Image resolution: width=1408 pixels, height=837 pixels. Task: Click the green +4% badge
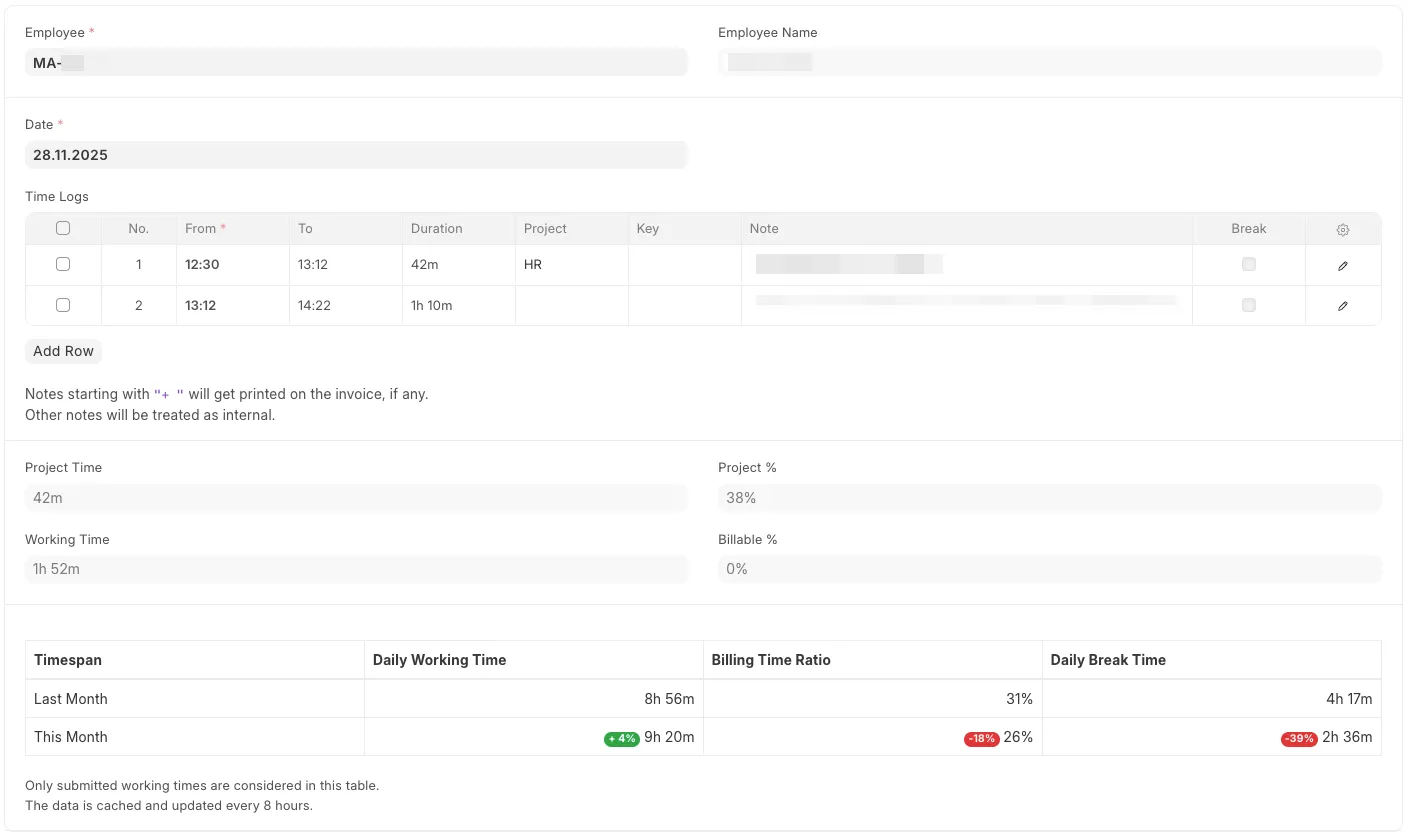coord(621,739)
